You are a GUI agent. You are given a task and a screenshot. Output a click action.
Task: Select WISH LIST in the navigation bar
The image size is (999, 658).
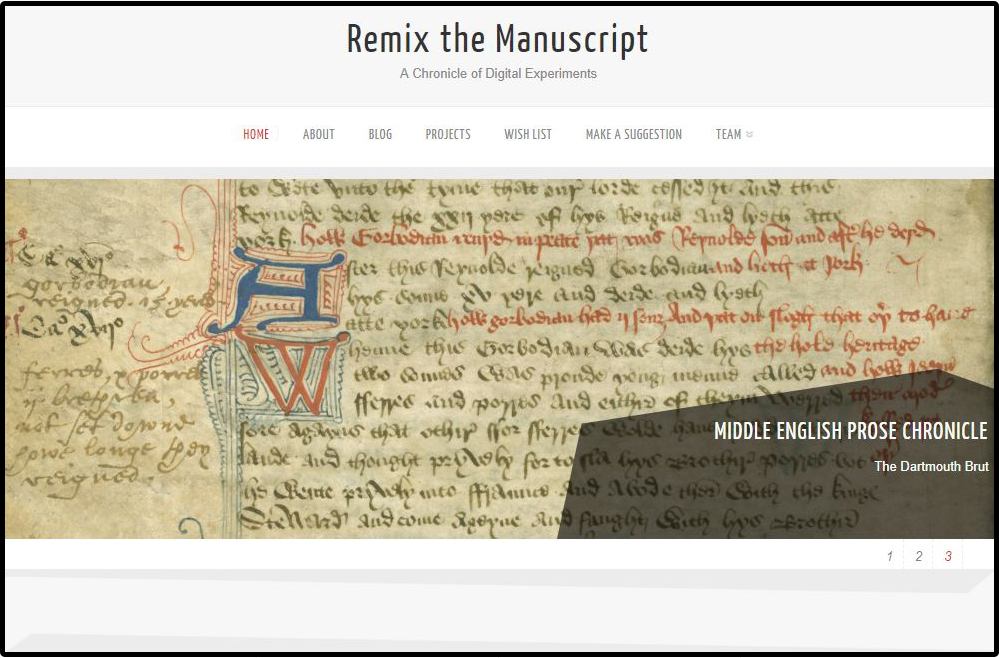[527, 134]
